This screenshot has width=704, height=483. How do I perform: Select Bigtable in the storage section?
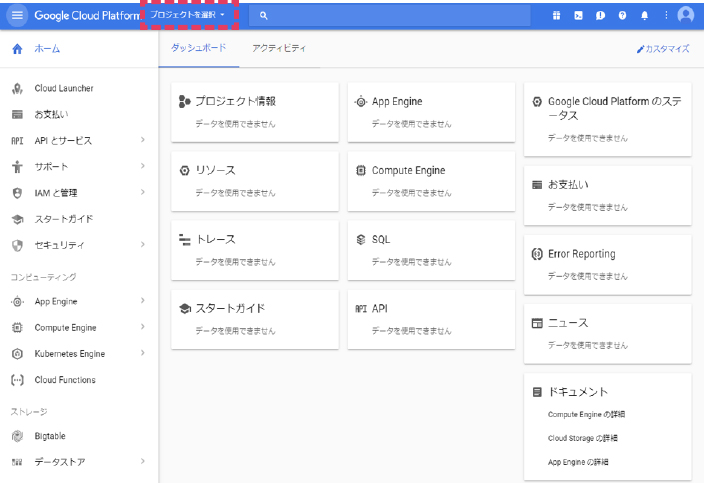(x=52, y=436)
